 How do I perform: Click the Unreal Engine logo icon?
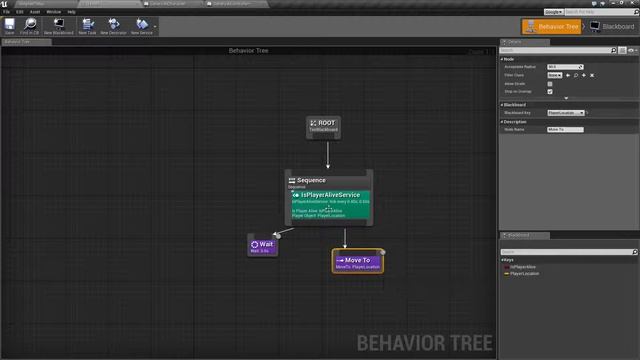(x=4, y=4)
